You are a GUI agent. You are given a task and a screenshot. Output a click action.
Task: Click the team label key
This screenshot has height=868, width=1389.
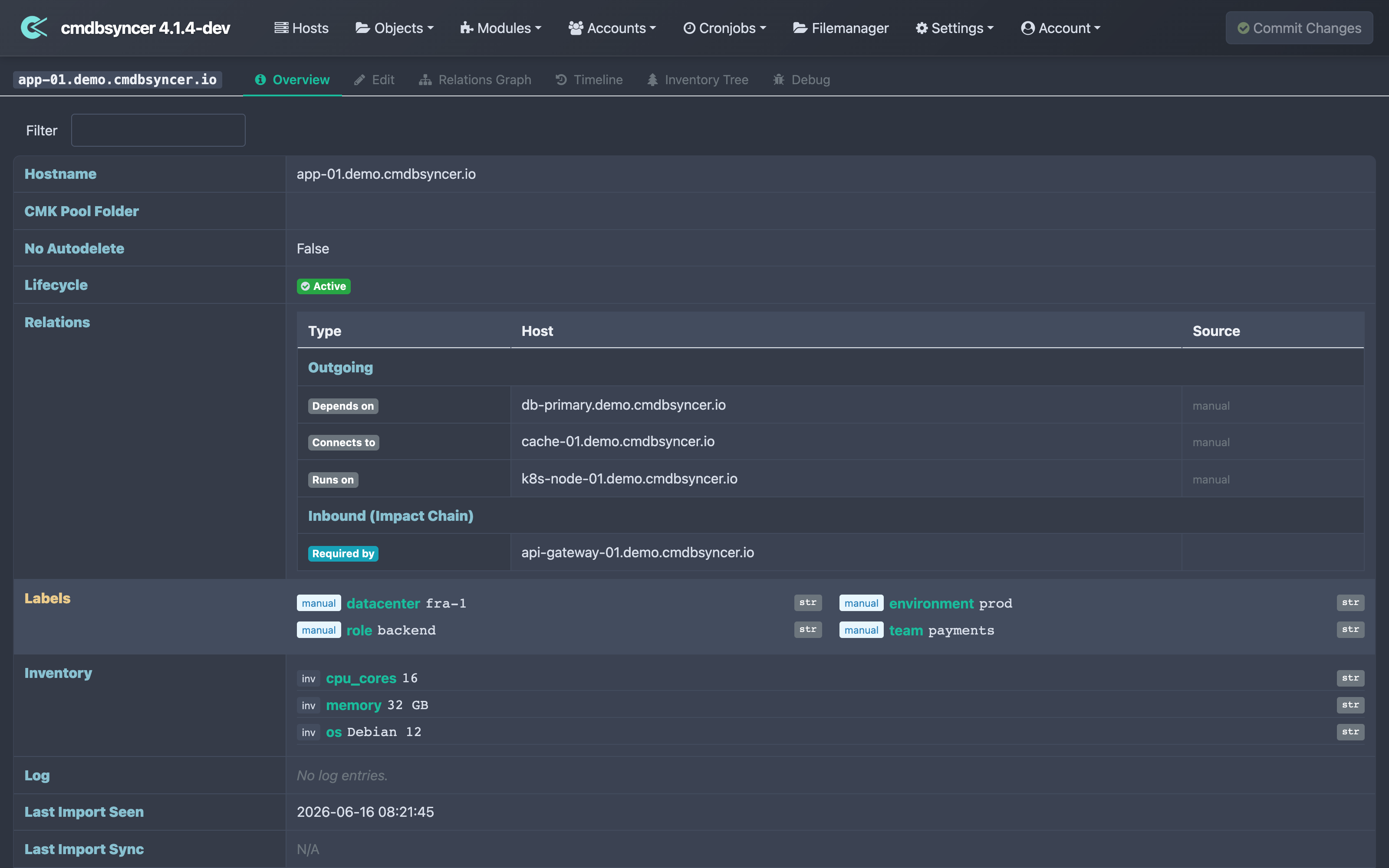[x=906, y=630]
